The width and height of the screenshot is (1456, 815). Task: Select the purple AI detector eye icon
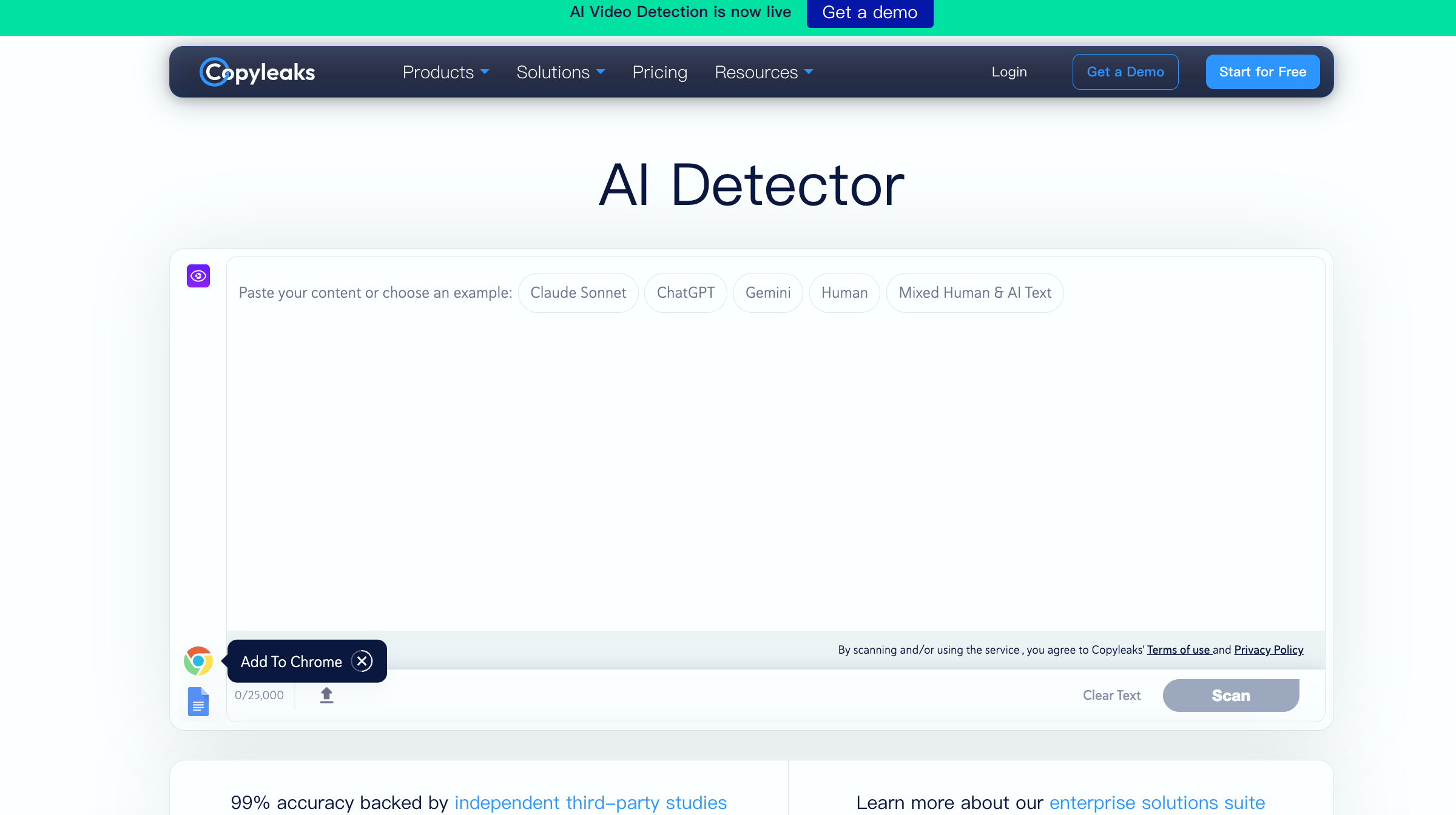point(198,276)
